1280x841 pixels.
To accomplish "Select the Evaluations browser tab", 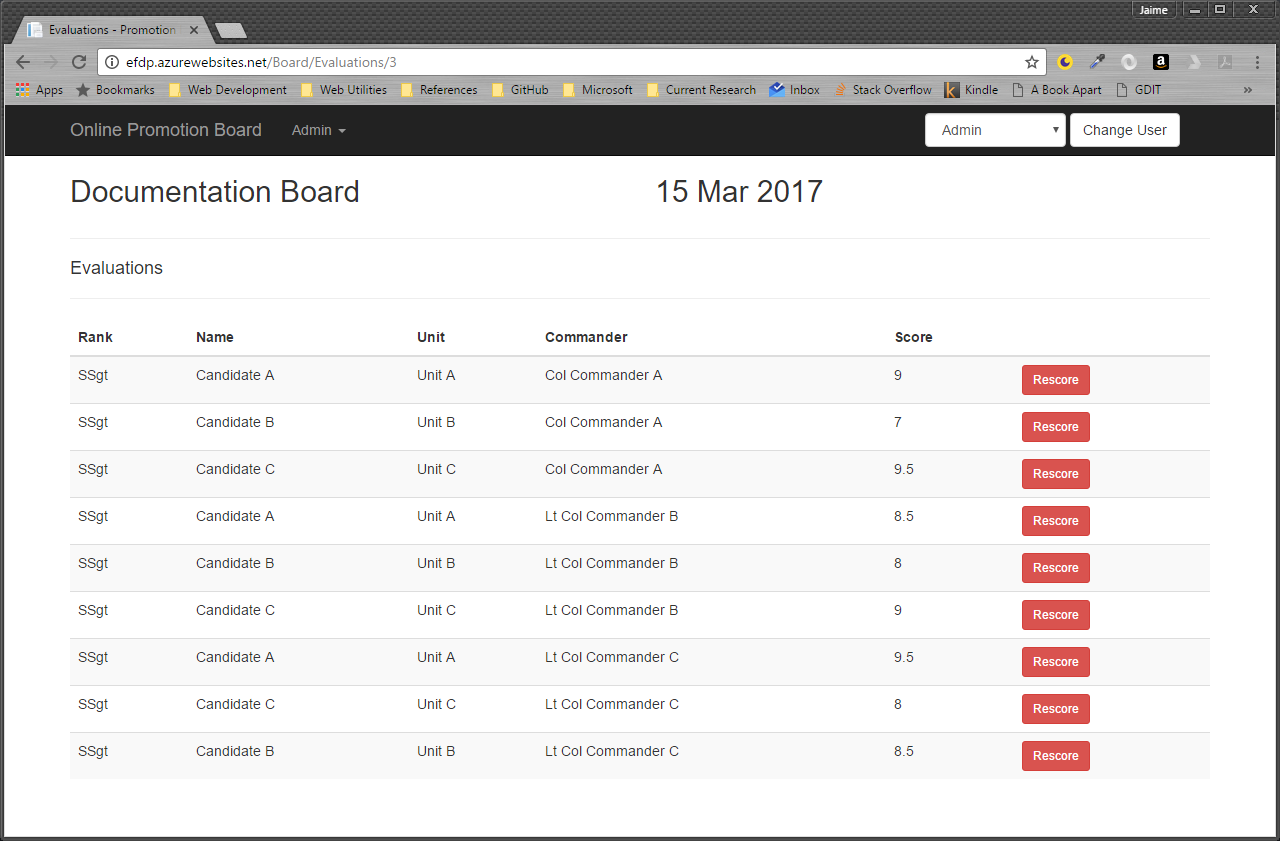I will tap(108, 30).
